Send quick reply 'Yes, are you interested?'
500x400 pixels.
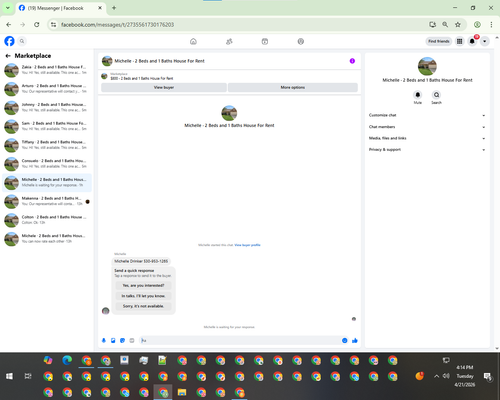coord(143,286)
